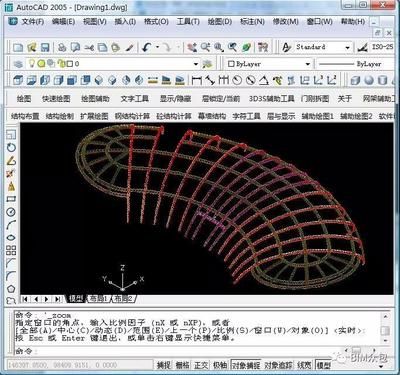This screenshot has height=375, width=400.
Task: Click the Open file icon
Action: (32, 47)
